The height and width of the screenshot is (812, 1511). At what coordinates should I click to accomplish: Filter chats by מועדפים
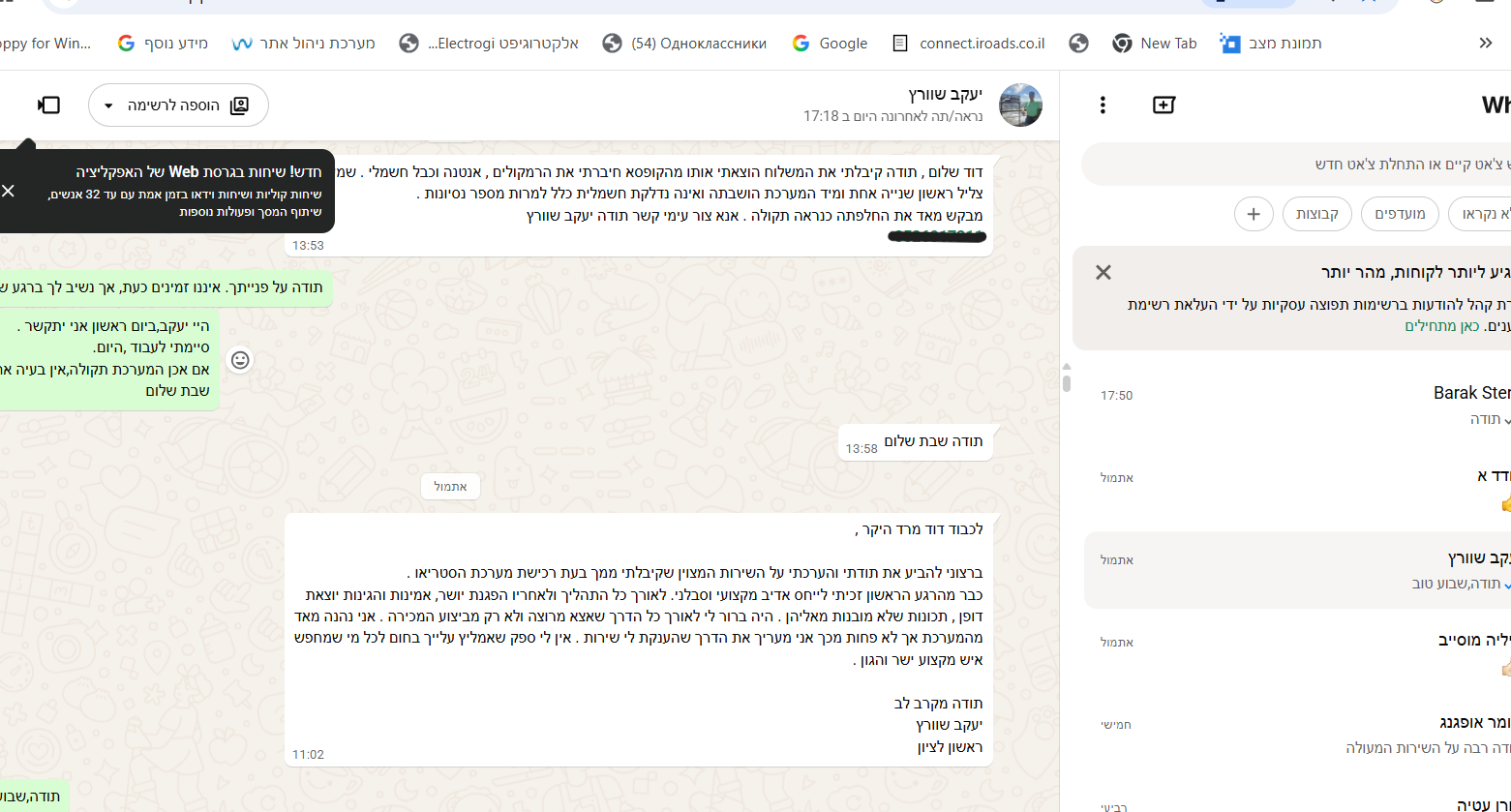click(1400, 214)
